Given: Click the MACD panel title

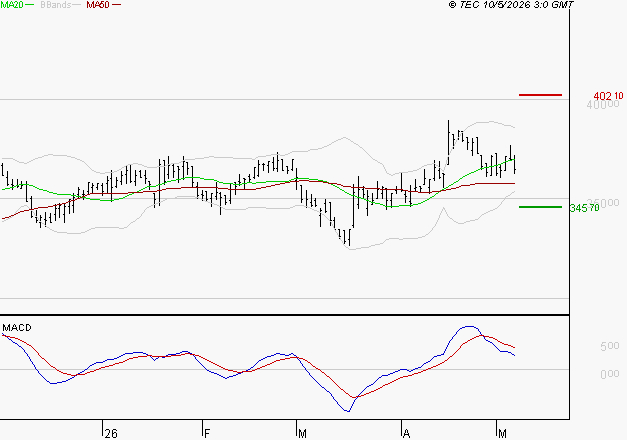Looking at the screenshot, I should (x=17, y=328).
